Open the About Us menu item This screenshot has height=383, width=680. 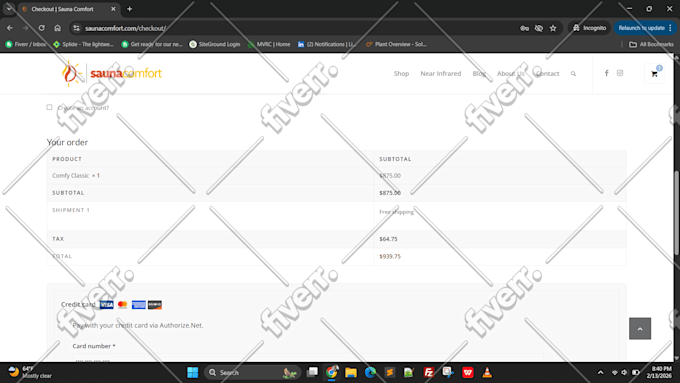(510, 74)
